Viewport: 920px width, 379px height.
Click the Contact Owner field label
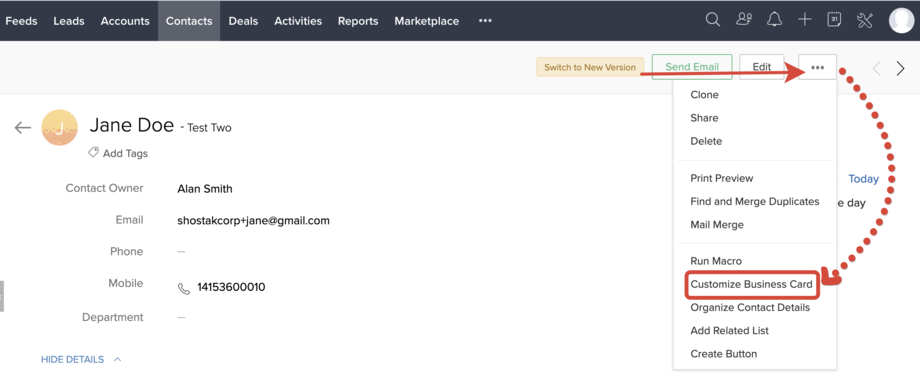click(104, 188)
